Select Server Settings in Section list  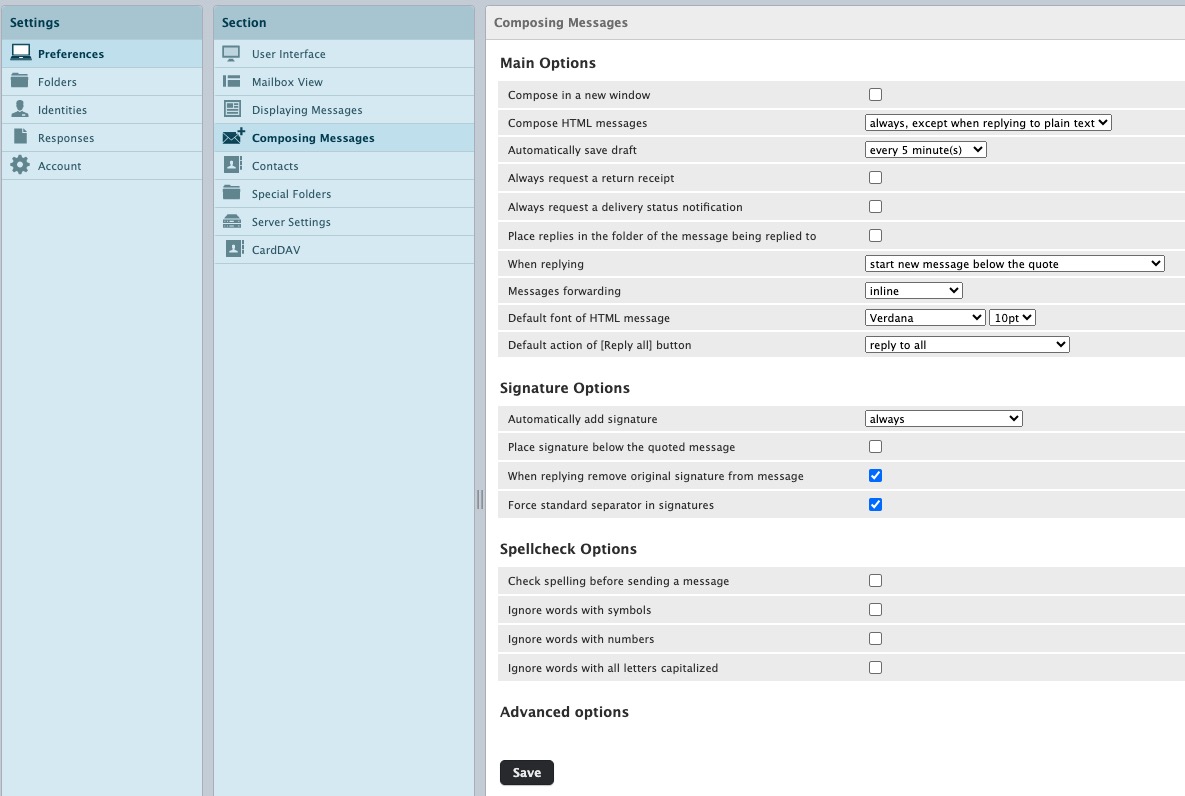tap(291, 222)
